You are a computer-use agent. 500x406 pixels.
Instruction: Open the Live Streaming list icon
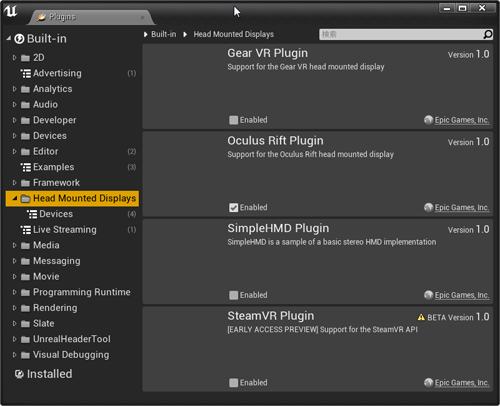click(x=26, y=230)
